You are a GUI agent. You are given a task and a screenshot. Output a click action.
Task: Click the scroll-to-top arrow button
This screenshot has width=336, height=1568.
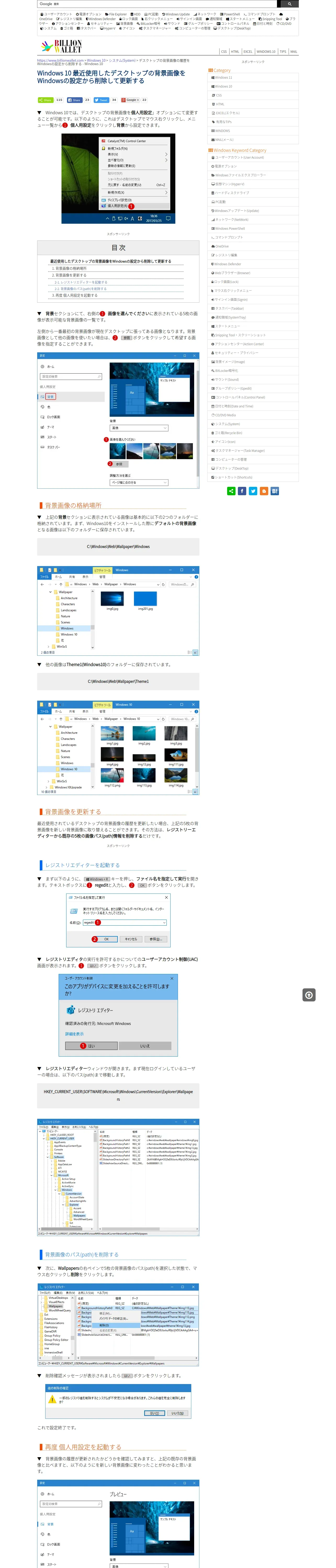pyautogui.click(x=309, y=995)
